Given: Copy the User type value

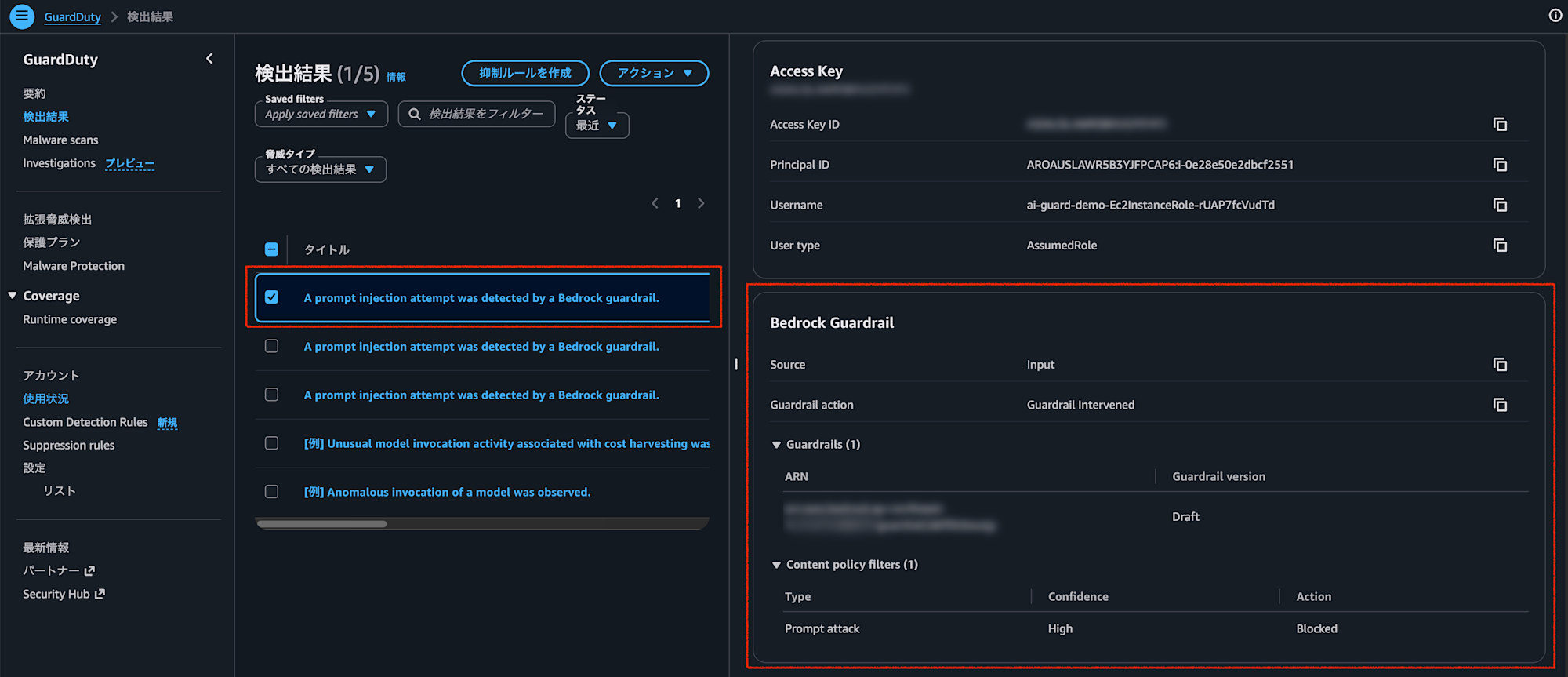Looking at the screenshot, I should click(x=1500, y=246).
